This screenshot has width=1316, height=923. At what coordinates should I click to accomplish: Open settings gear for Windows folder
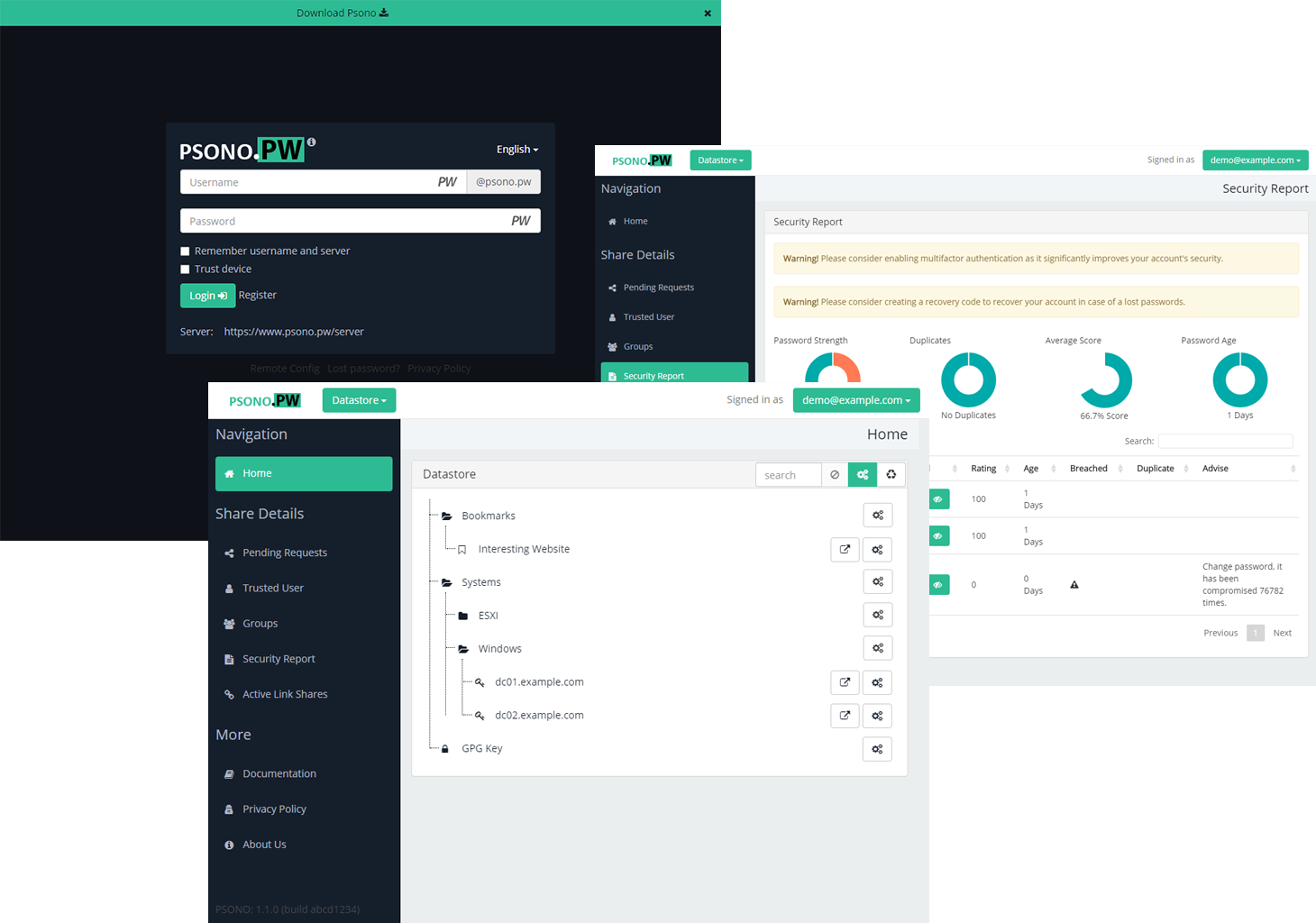click(x=877, y=648)
